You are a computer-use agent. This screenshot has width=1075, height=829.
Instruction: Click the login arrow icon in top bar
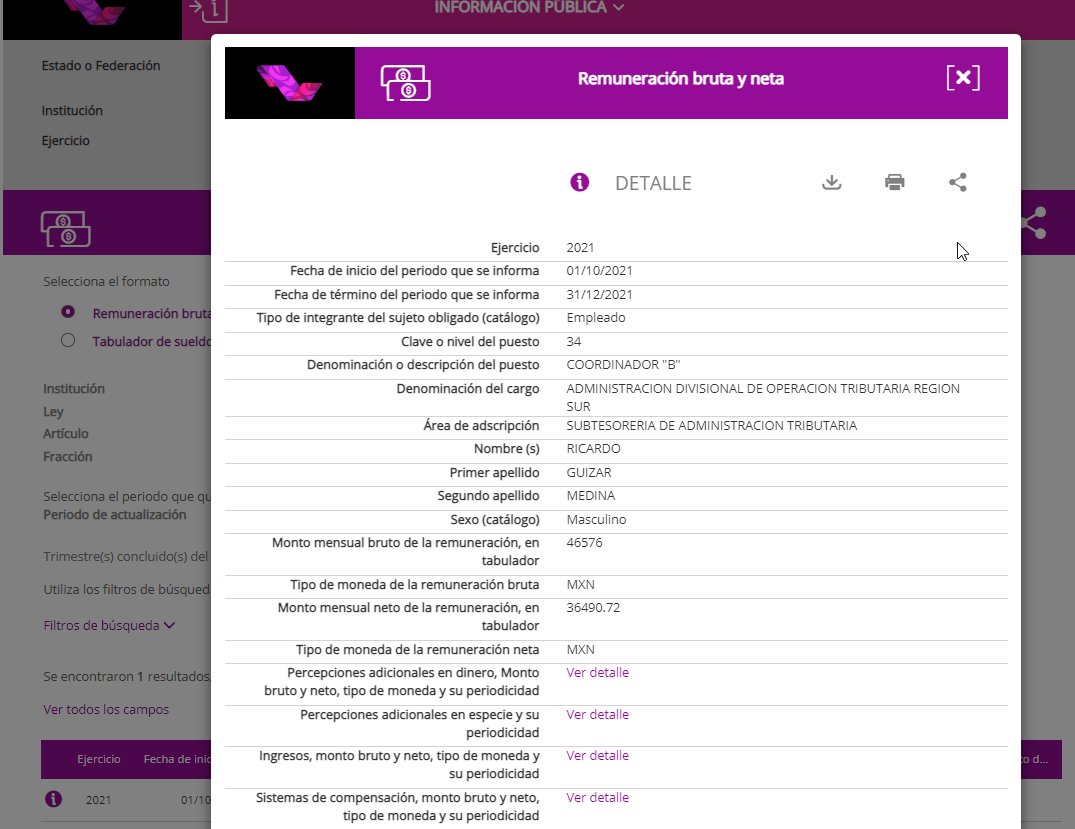(208, 10)
